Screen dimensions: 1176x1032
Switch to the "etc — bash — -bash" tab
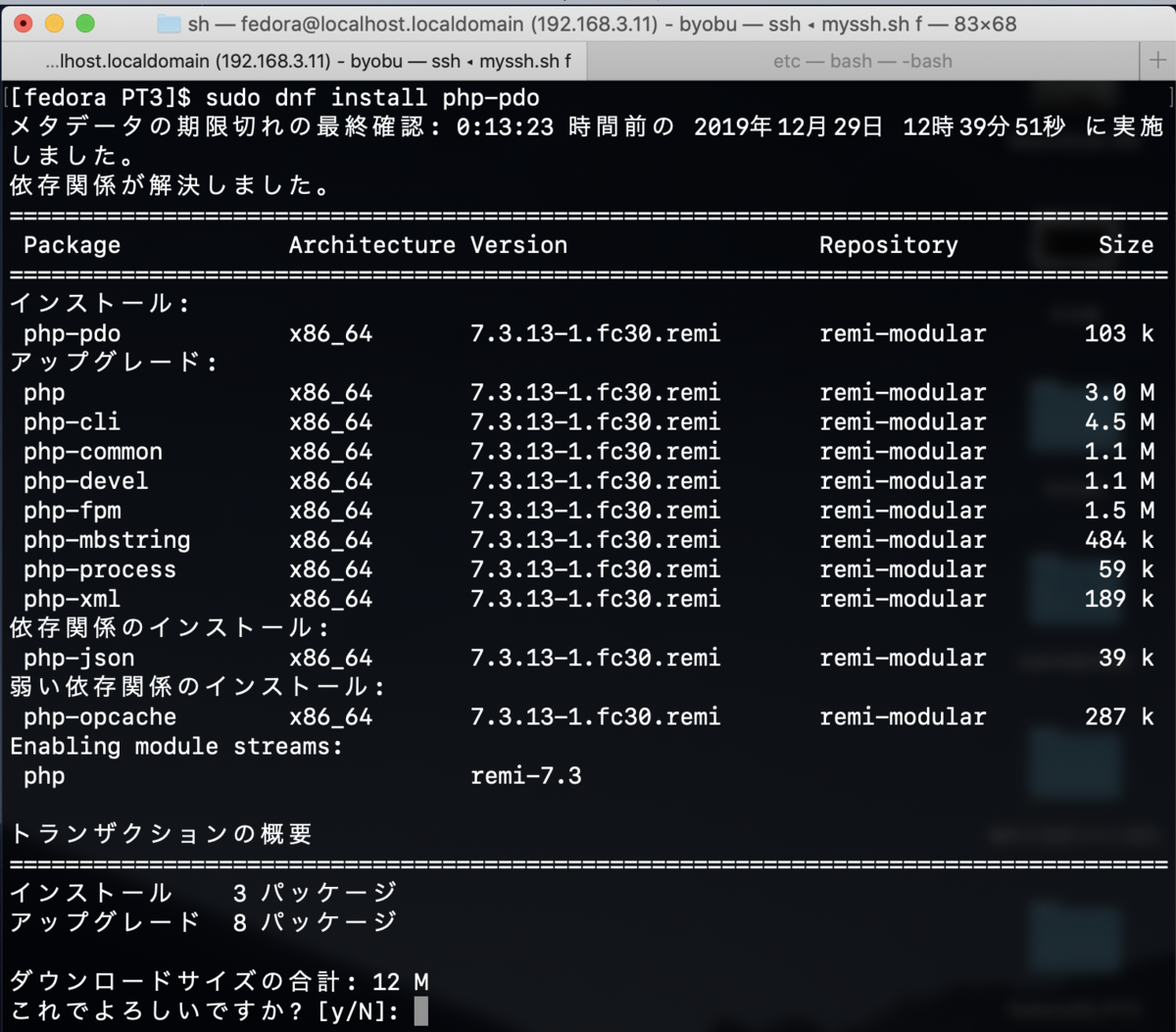pos(861,60)
